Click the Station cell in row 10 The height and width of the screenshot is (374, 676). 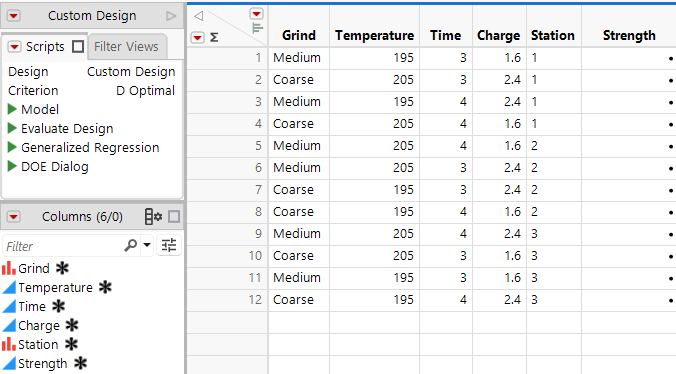554,256
